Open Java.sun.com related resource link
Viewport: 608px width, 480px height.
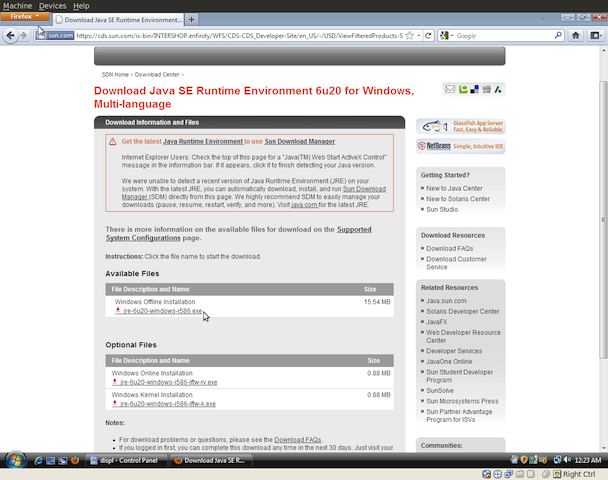(446, 300)
